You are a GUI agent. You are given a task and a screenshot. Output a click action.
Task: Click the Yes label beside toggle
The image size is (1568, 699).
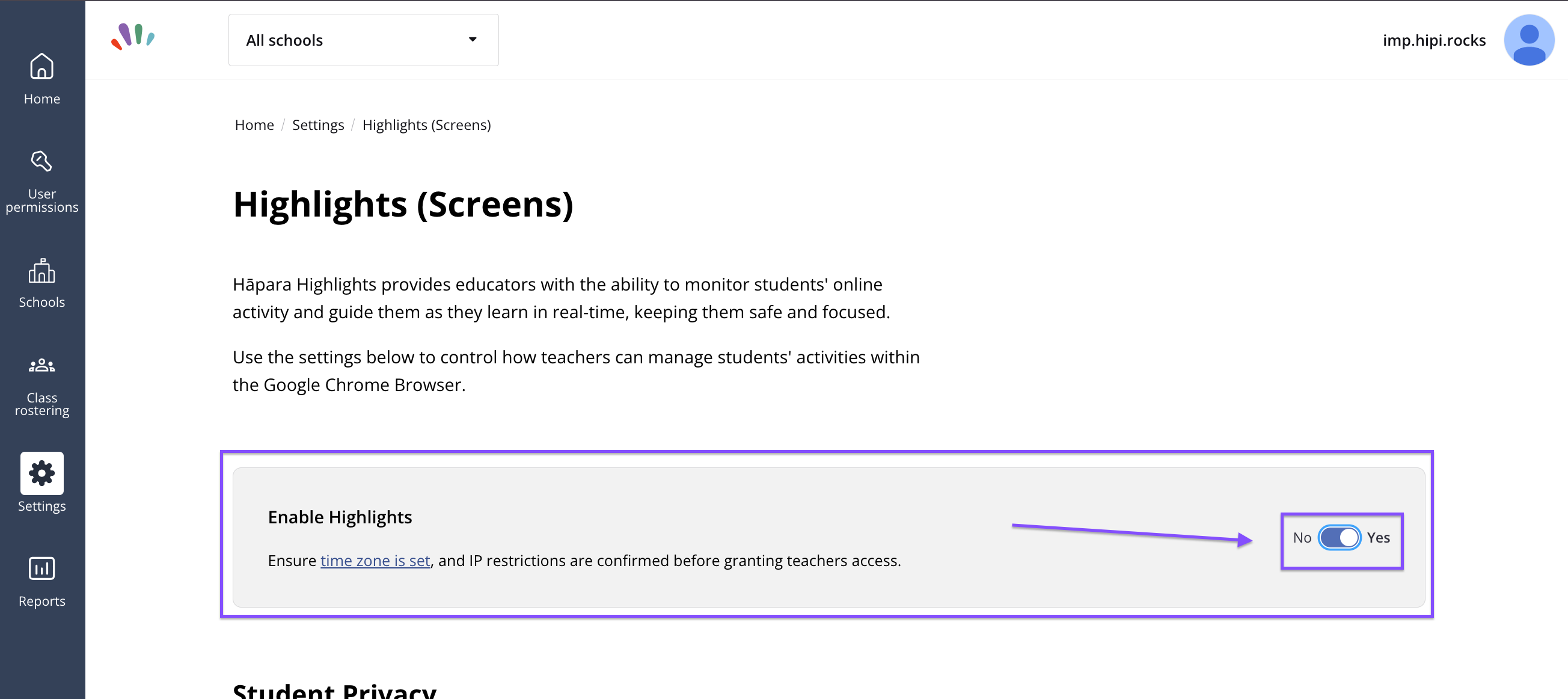click(x=1378, y=538)
